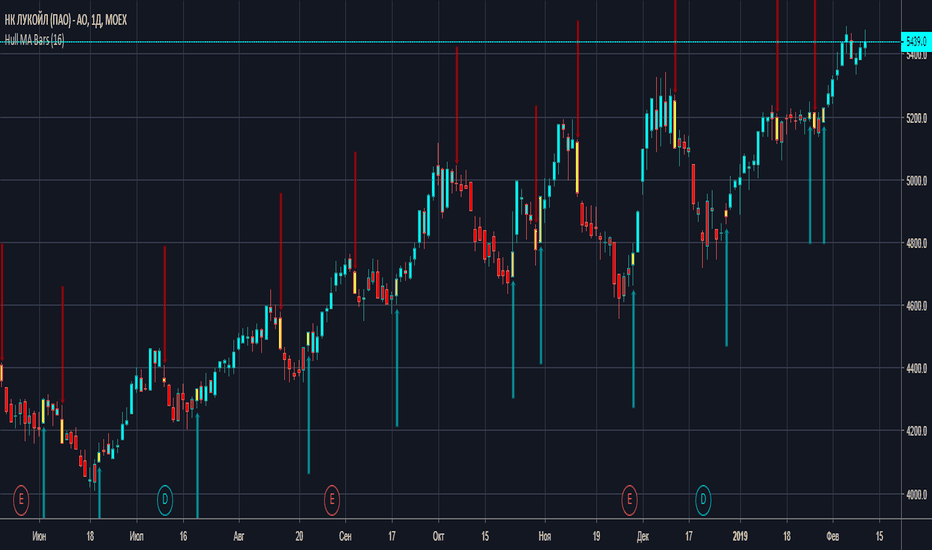
Task: Click the Ноя date label
Action: point(544,536)
